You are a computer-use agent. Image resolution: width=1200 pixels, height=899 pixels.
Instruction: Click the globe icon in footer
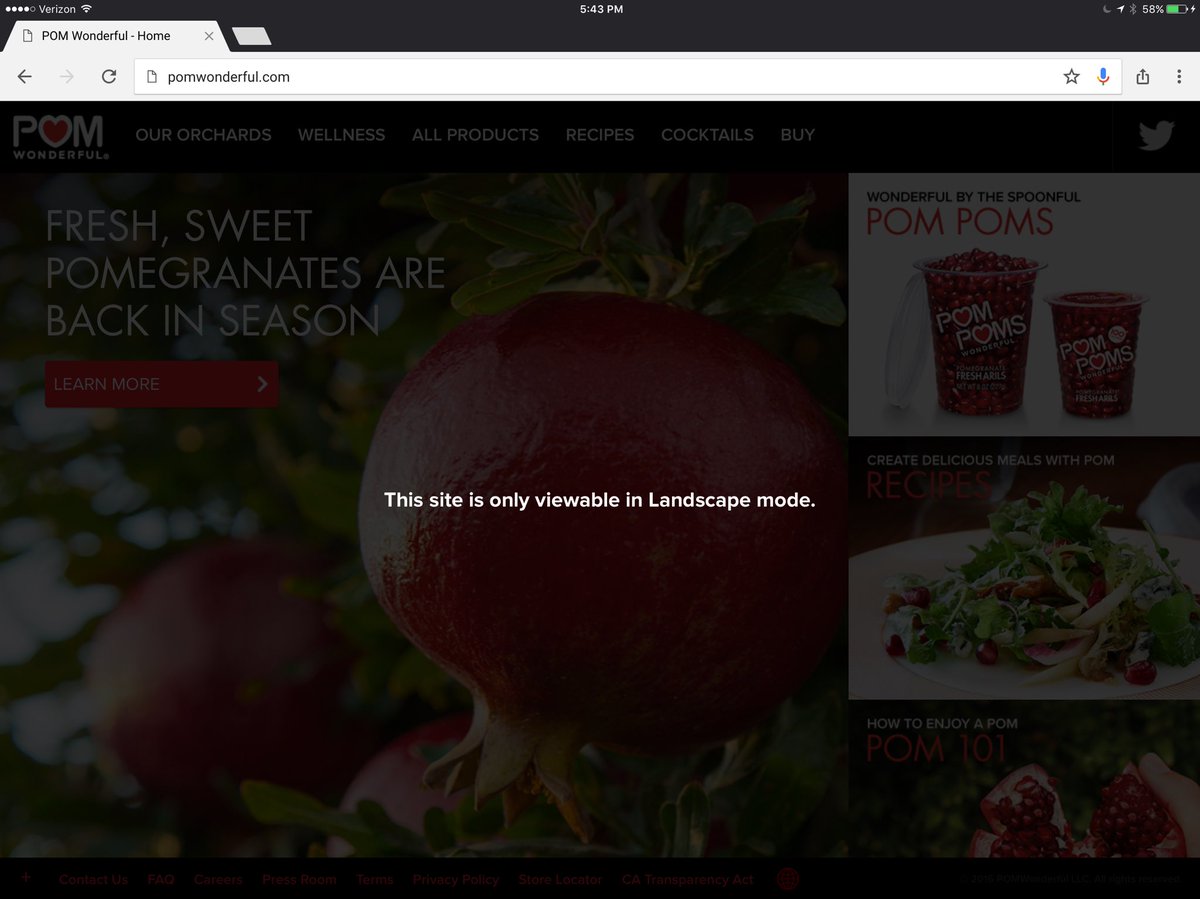(x=788, y=880)
